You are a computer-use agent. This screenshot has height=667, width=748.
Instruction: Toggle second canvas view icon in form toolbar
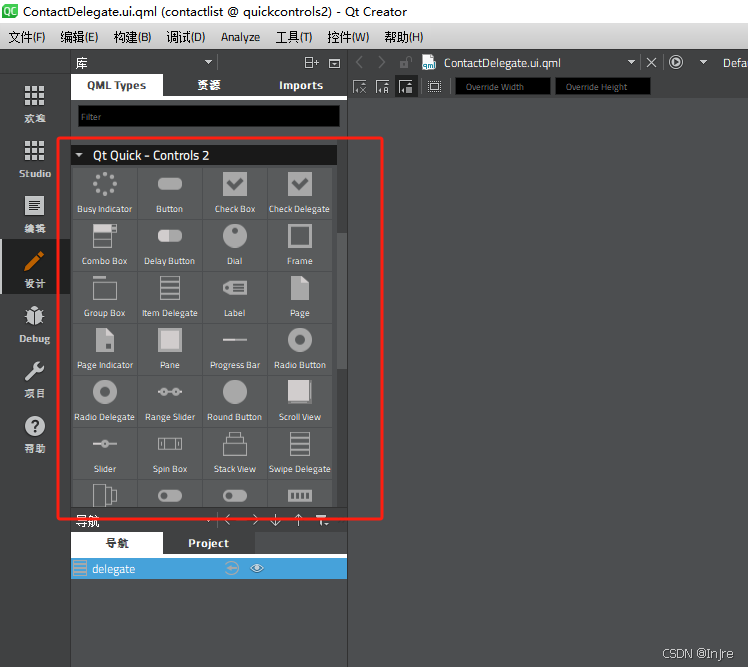click(x=383, y=87)
